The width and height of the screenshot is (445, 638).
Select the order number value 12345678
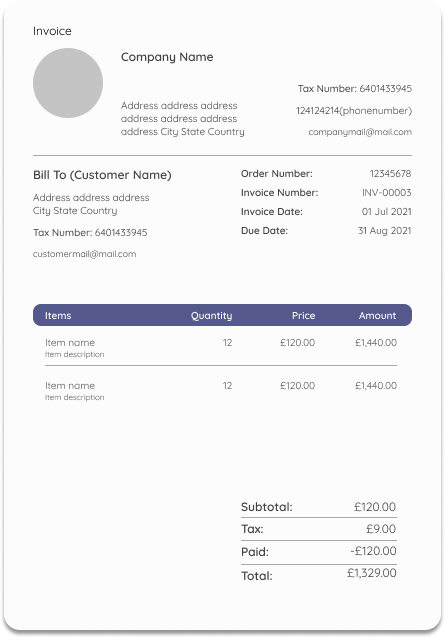point(390,174)
